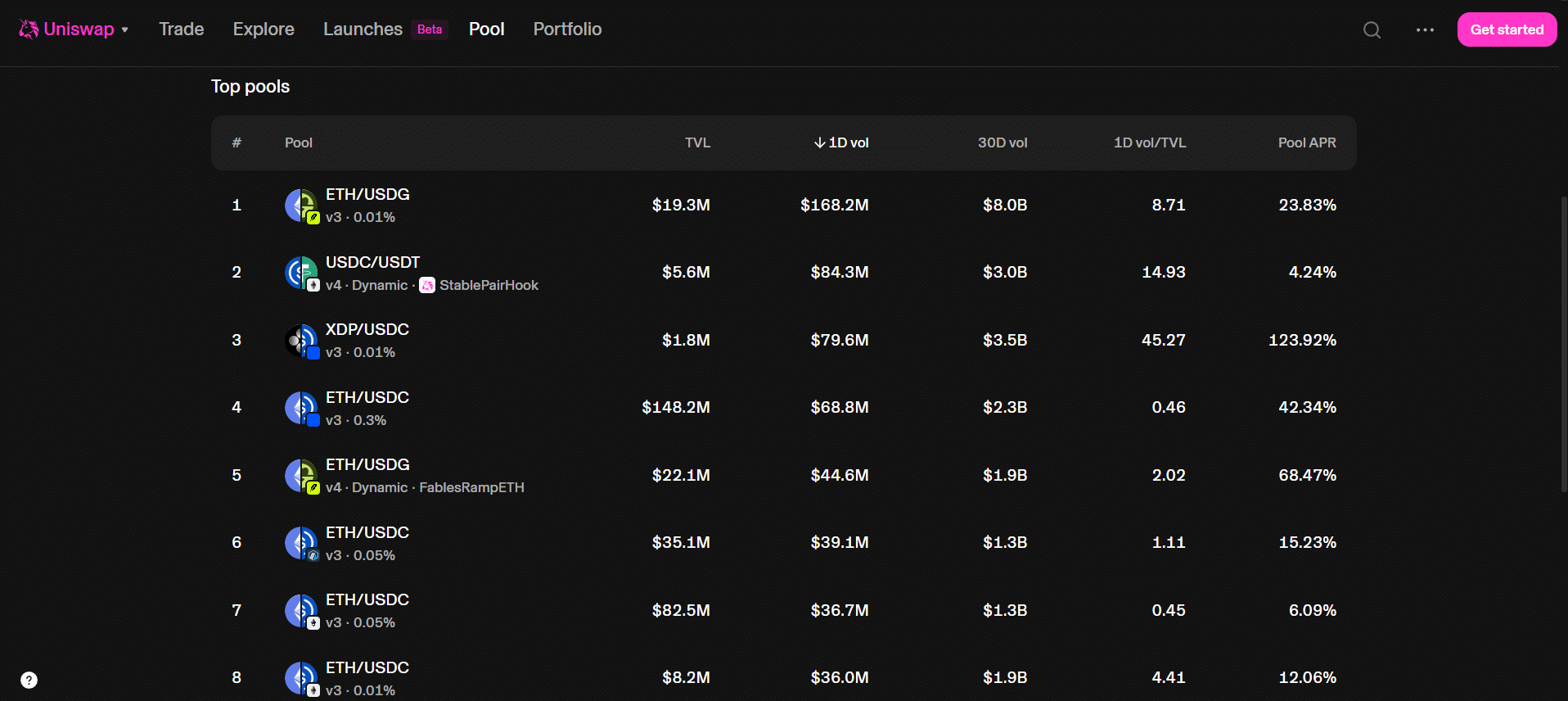Open the Portfolio tab

click(x=567, y=29)
